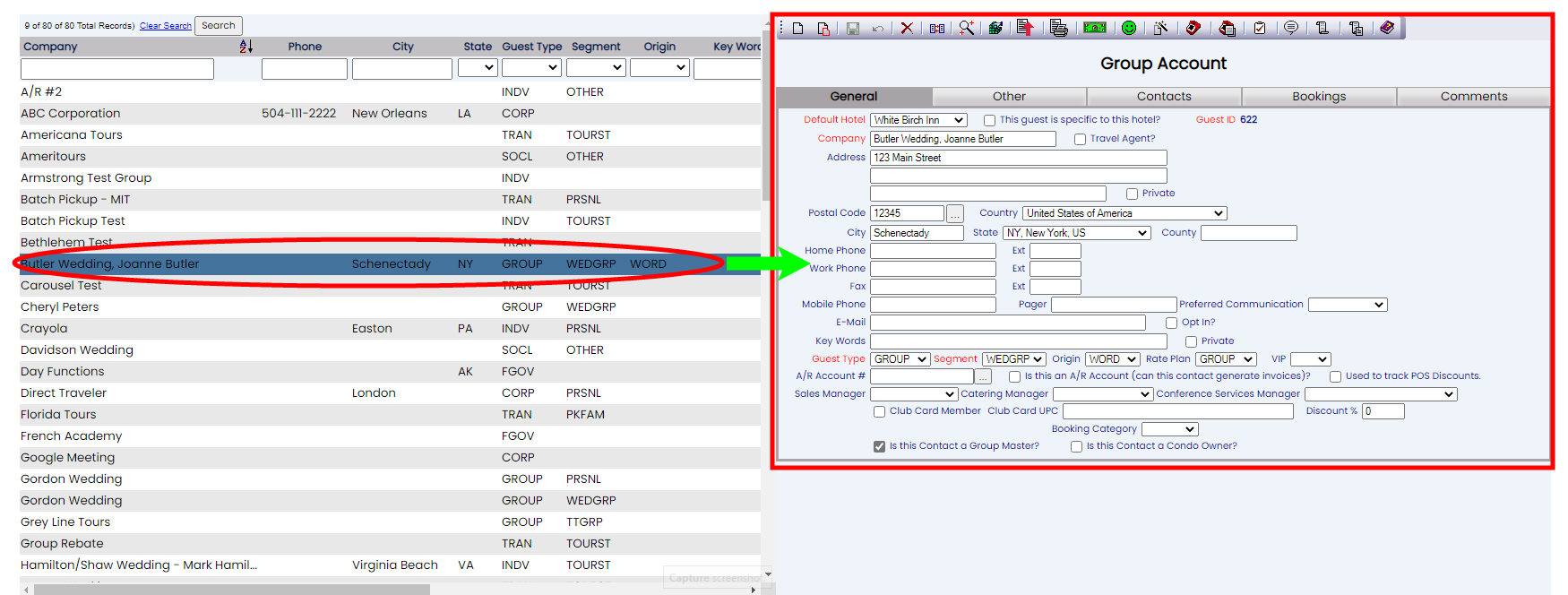Open the Default Hotel dropdown
Image resolution: width=1568 pixels, height=595 pixels.
click(x=918, y=120)
